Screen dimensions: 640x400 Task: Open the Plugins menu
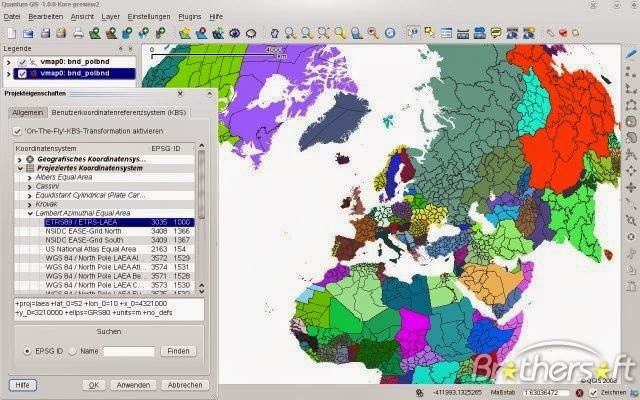[x=190, y=17]
